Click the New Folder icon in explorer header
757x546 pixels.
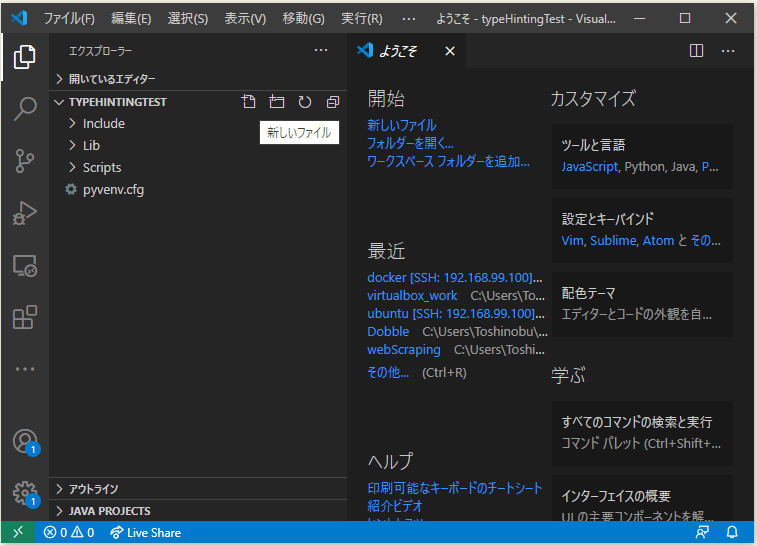(x=277, y=102)
